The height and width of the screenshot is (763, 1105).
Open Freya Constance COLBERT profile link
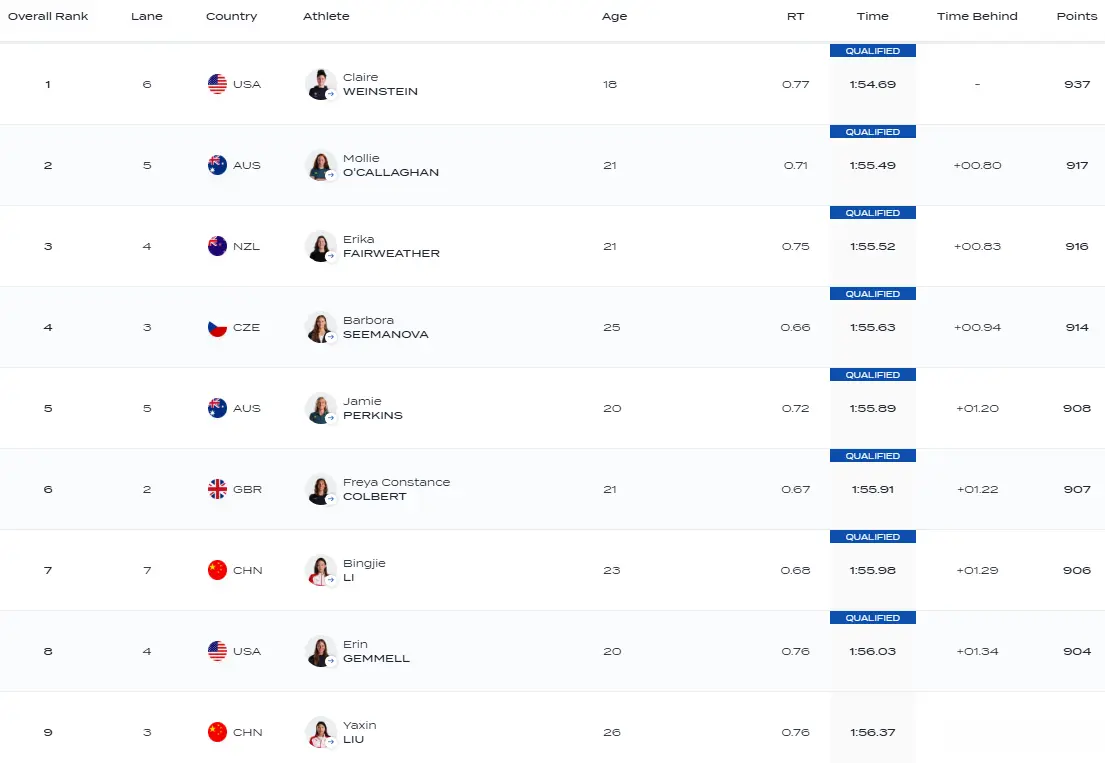click(x=396, y=489)
